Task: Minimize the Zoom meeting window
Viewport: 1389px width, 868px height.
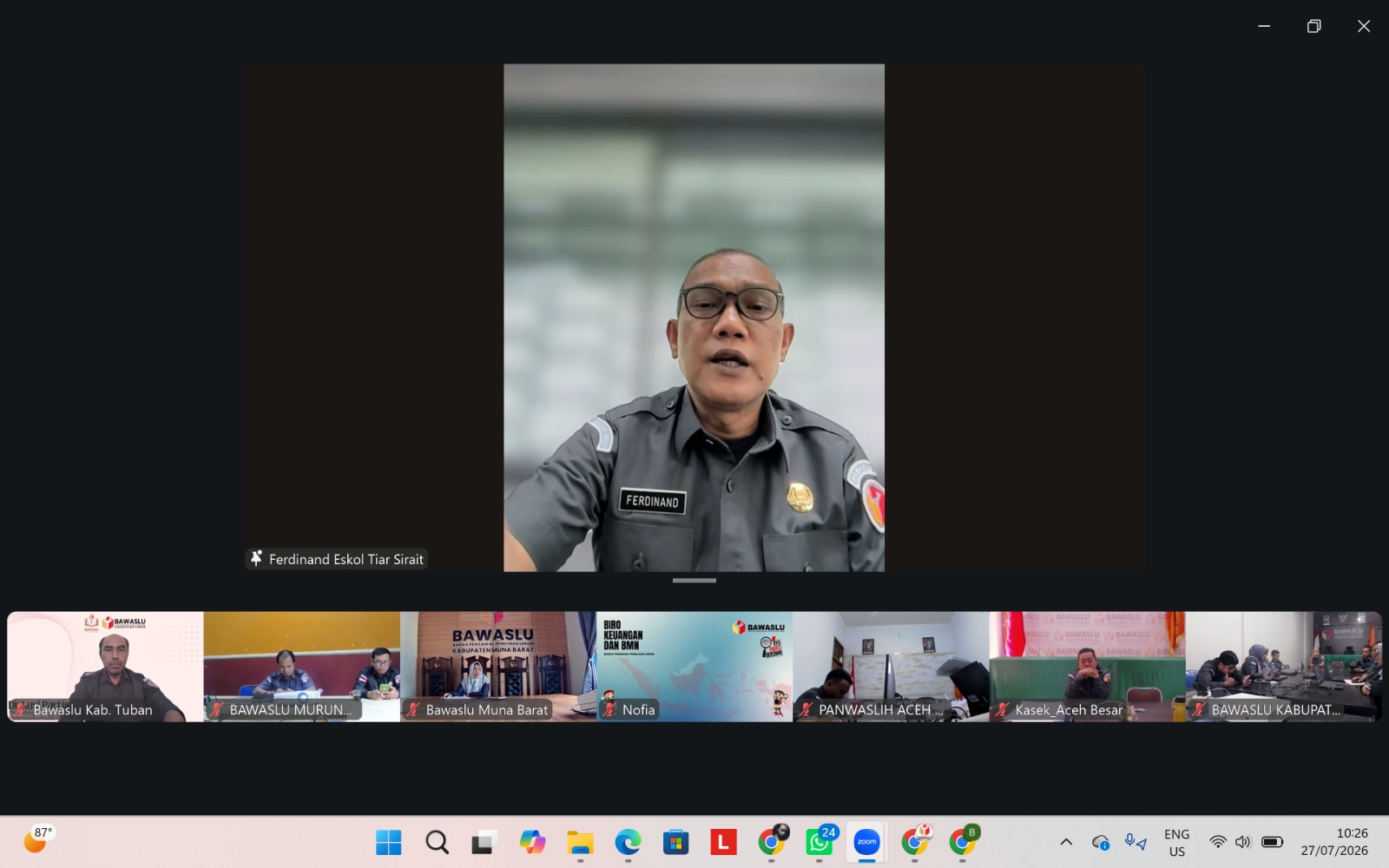Action: (x=1264, y=26)
